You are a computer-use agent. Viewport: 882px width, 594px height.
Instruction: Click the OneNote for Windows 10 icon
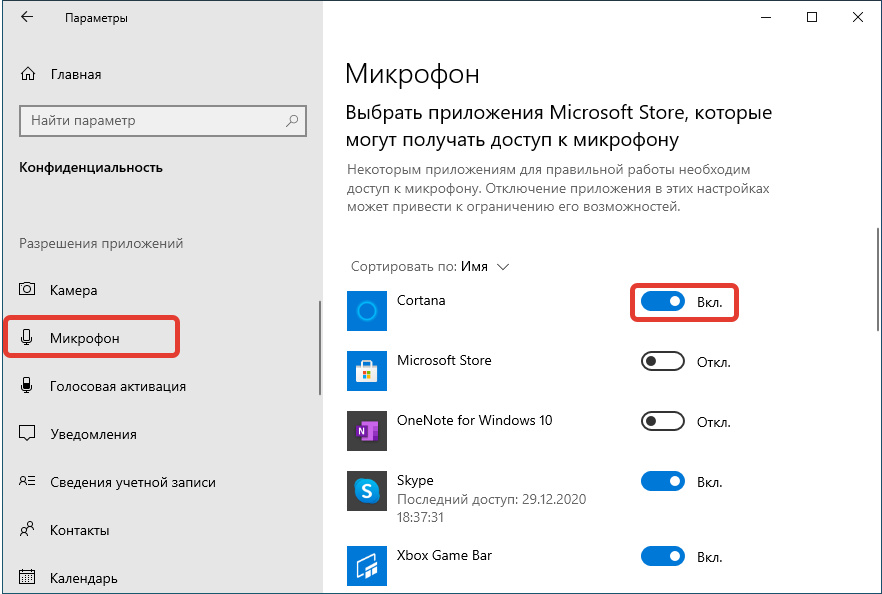click(x=366, y=431)
